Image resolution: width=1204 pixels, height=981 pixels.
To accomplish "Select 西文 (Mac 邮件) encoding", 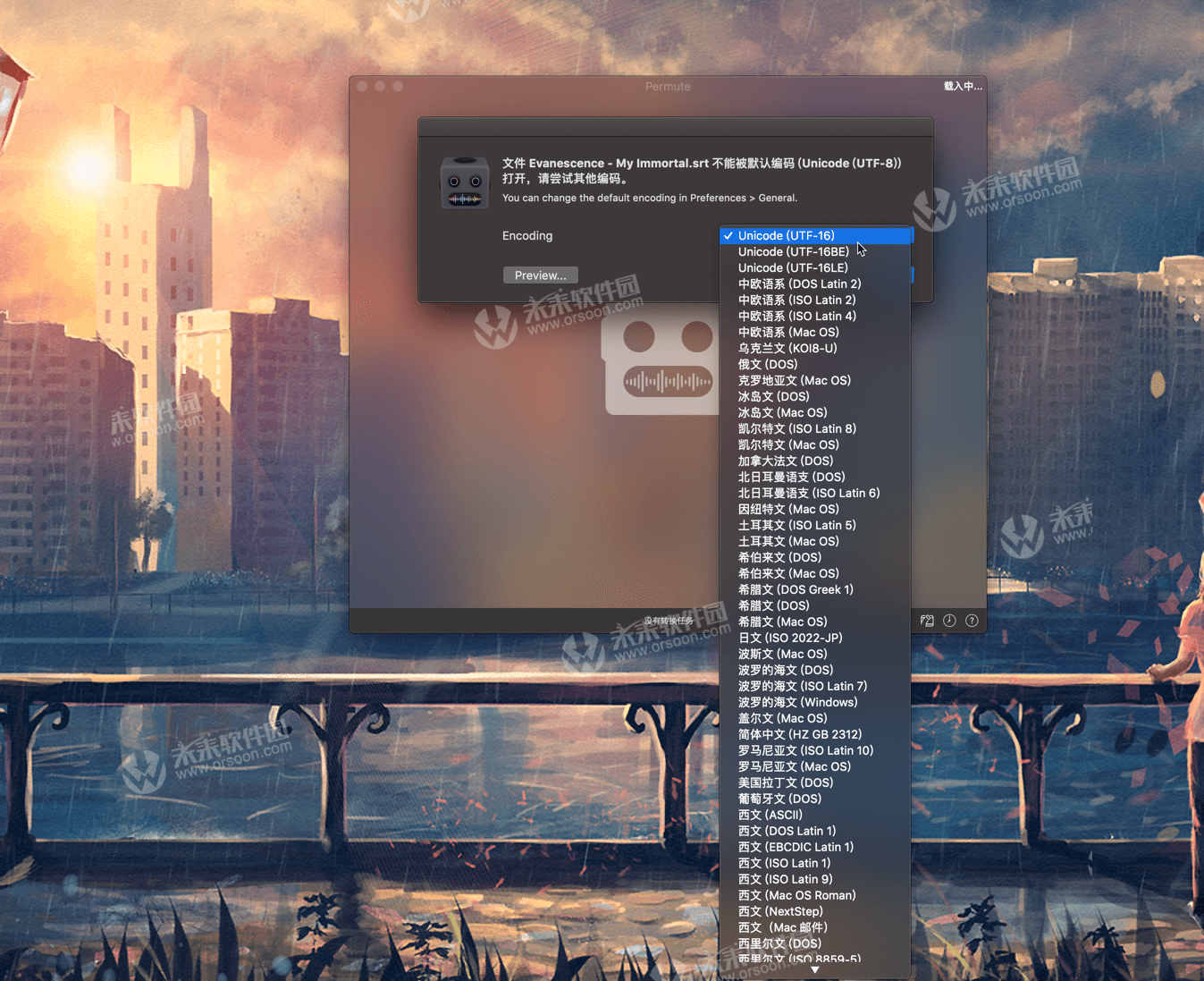I will tap(815, 928).
